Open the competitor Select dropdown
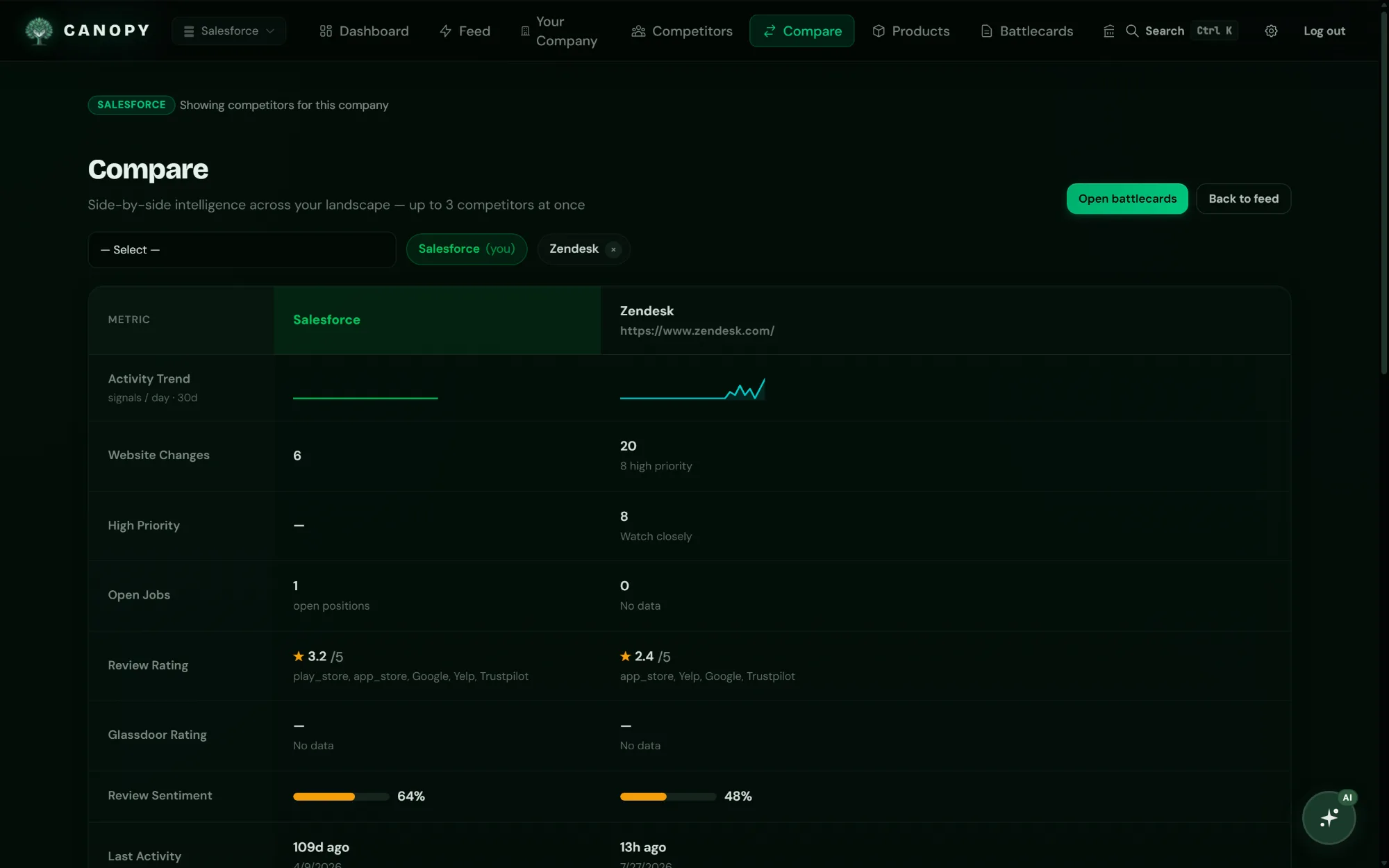 click(x=242, y=249)
